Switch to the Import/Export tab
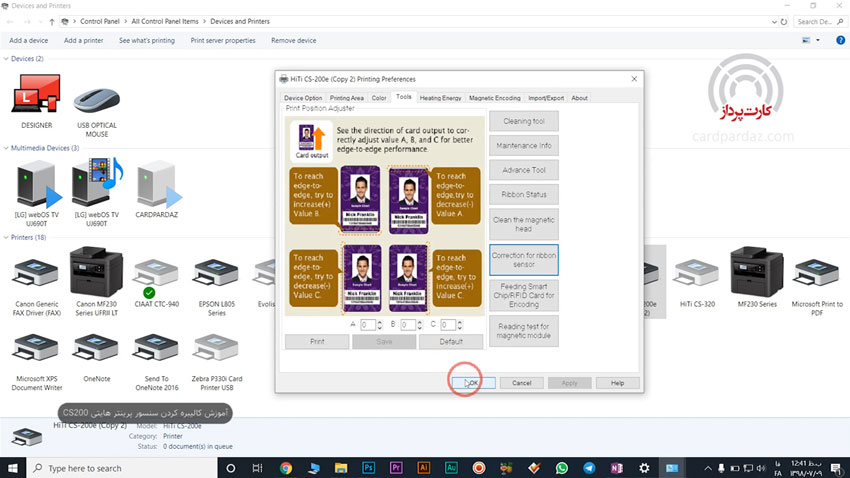850x478 pixels. click(x=546, y=98)
